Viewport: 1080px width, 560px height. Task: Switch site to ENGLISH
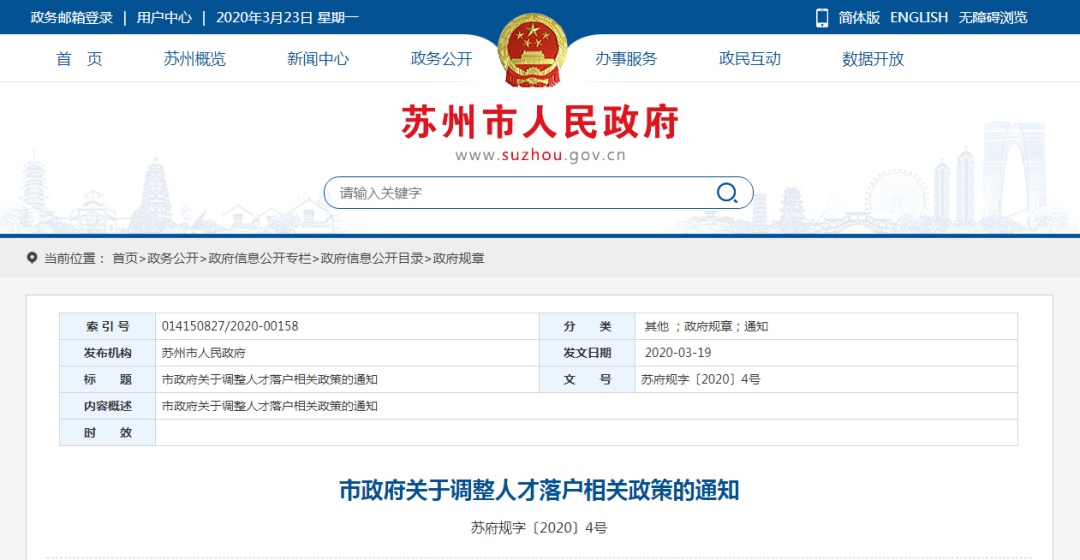click(x=919, y=18)
